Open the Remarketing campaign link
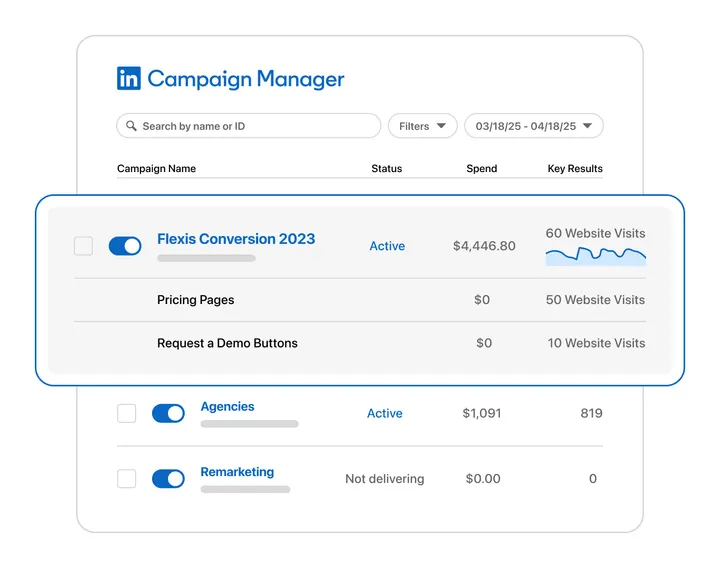Viewport: 720px width, 568px height. (237, 472)
